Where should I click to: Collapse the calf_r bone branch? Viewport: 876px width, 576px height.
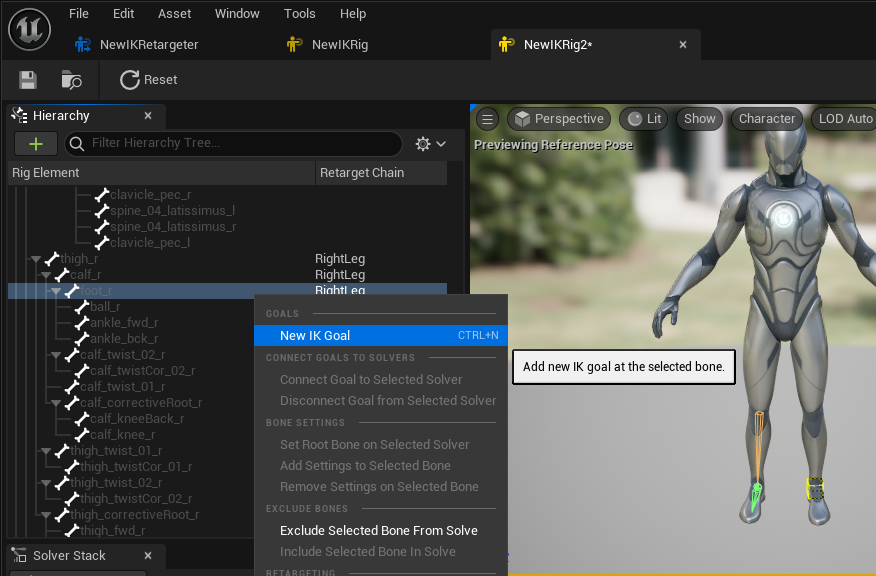coord(46,275)
